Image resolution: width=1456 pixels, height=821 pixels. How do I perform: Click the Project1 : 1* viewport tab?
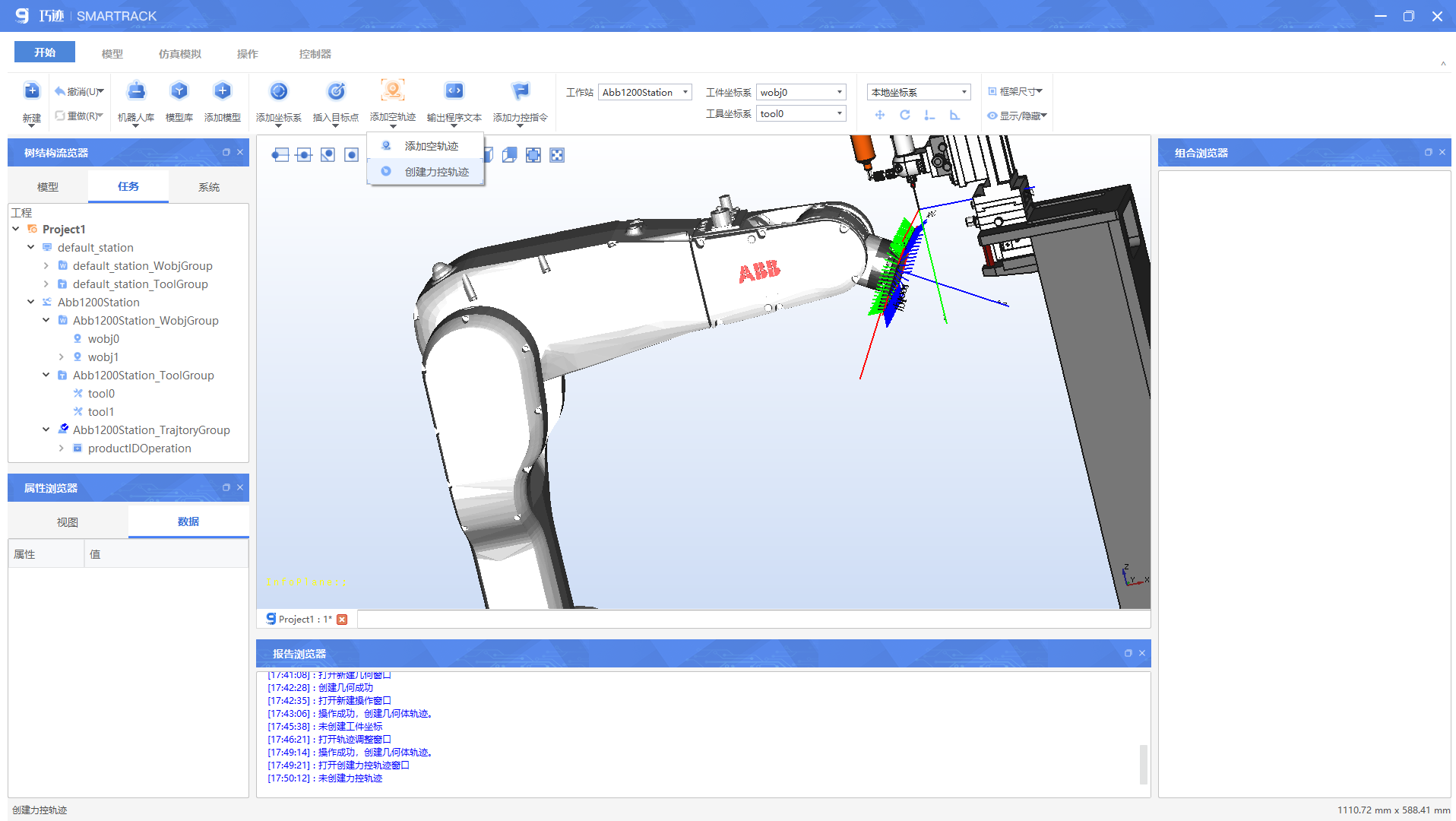click(305, 620)
